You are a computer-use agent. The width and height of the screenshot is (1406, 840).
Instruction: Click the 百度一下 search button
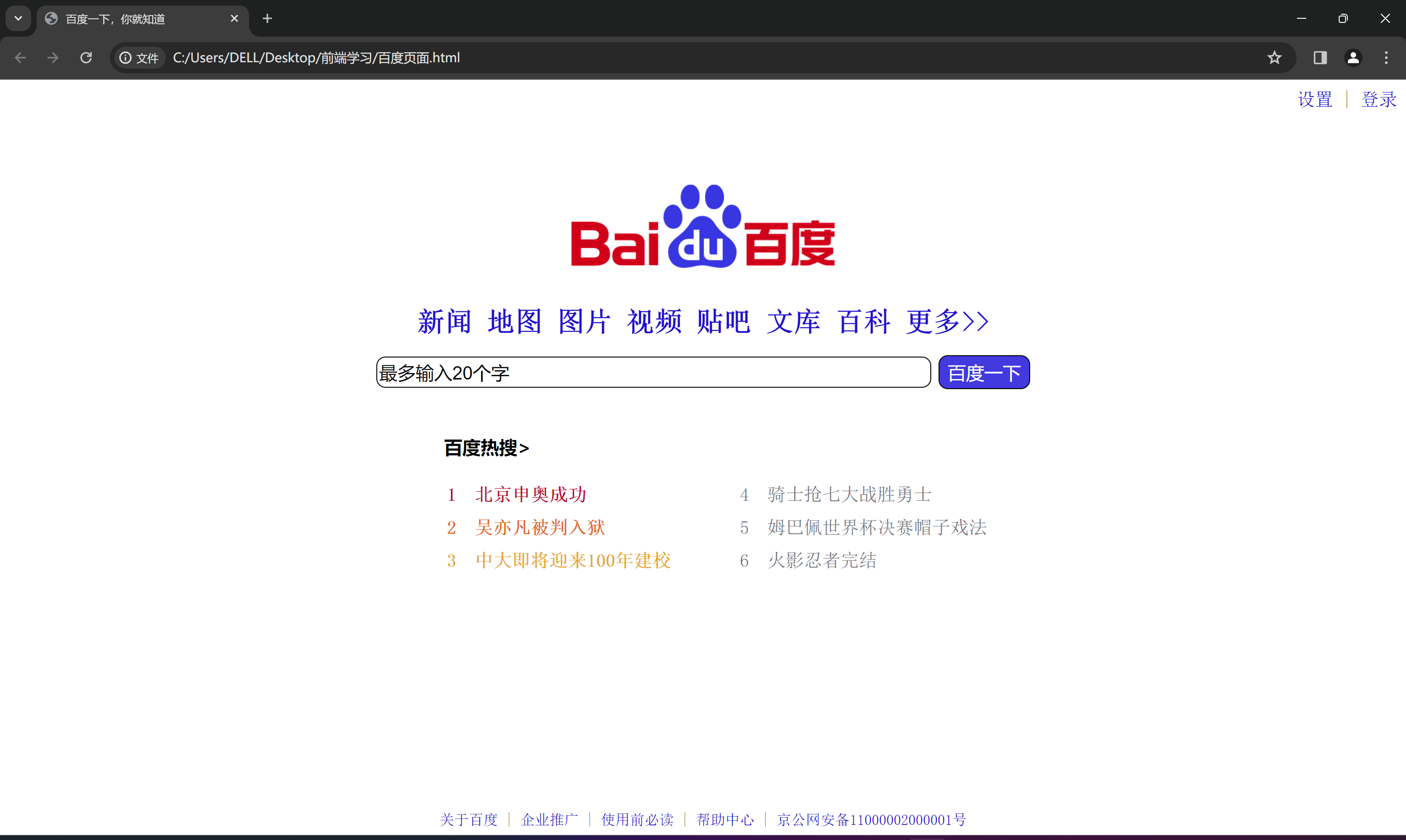[x=983, y=372]
